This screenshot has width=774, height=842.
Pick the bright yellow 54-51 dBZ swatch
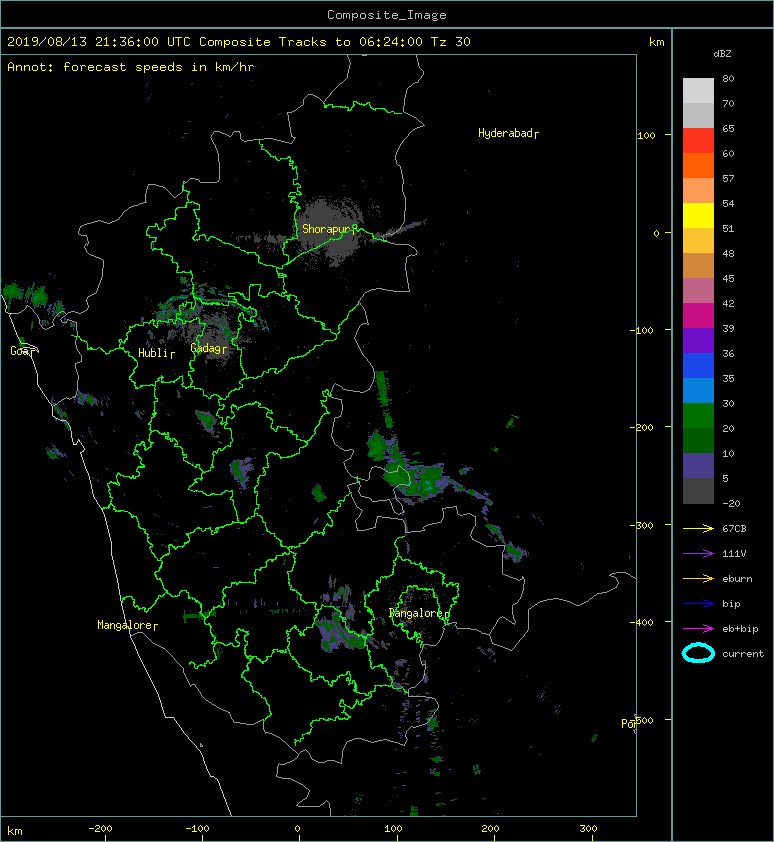click(698, 215)
